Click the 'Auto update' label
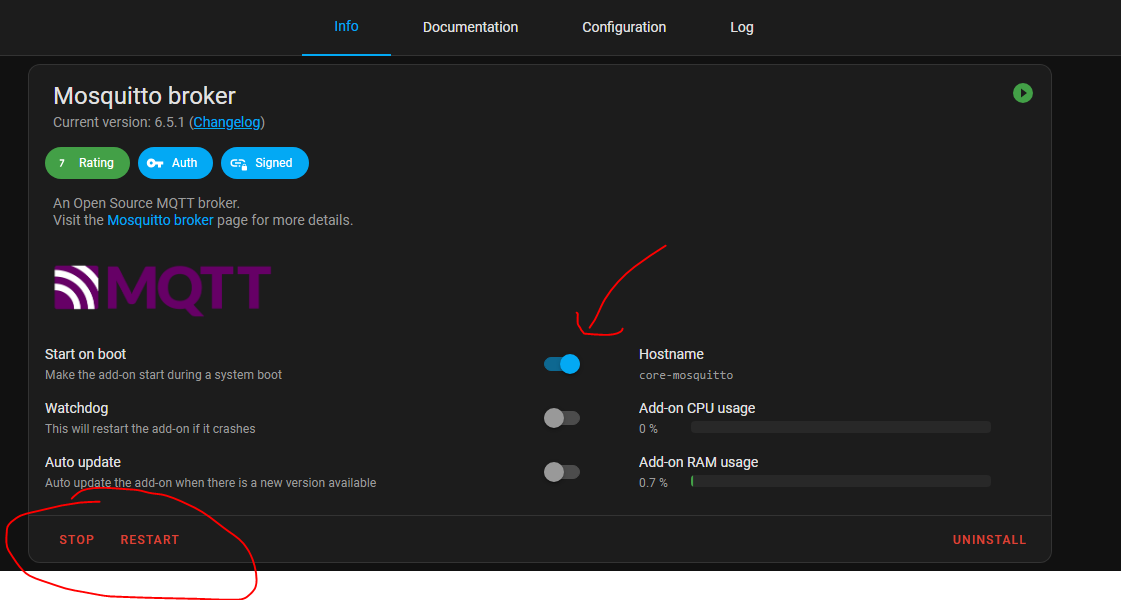Viewport: 1121px width, 600px height. click(x=83, y=463)
